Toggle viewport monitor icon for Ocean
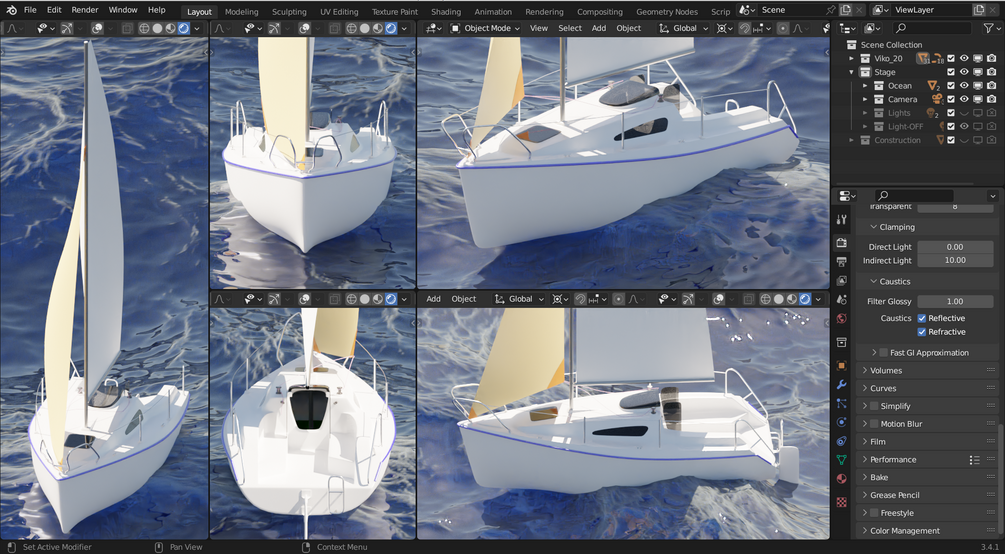1005x554 pixels. pos(977,85)
